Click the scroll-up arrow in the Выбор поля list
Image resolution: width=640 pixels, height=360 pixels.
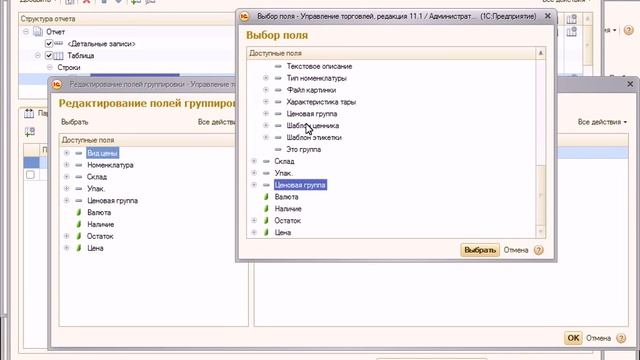point(541,53)
